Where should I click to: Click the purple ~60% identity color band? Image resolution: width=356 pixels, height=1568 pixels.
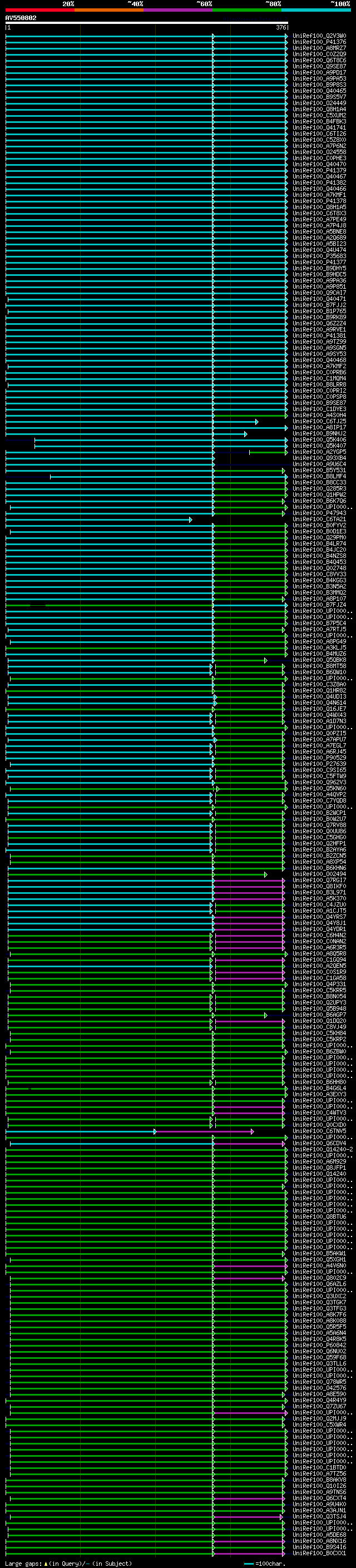[x=177, y=10]
